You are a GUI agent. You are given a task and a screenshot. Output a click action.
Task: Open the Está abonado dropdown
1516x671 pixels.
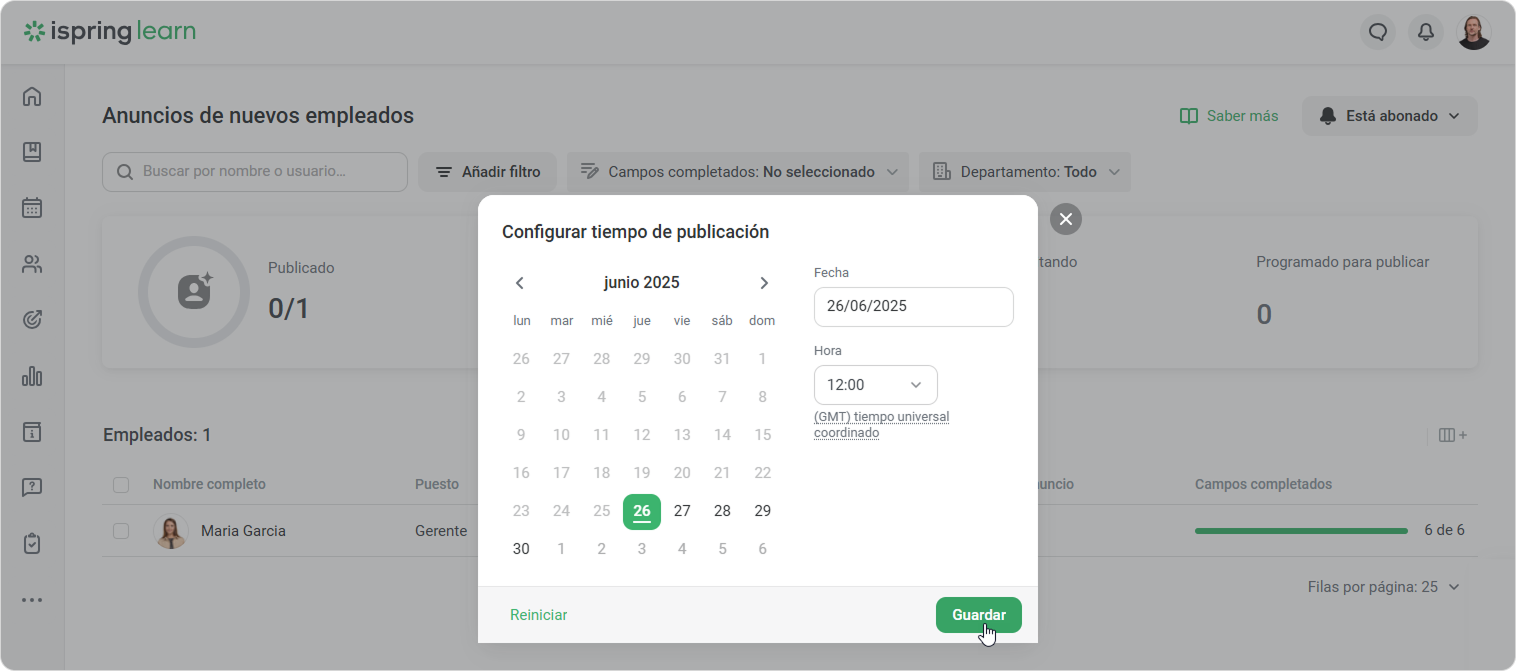point(1389,116)
